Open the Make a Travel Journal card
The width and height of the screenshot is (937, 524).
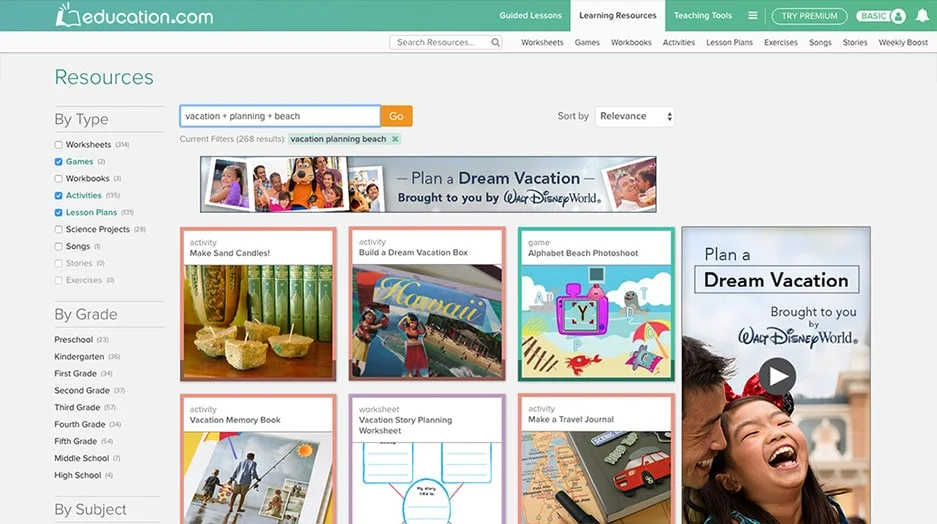pyautogui.click(x=596, y=459)
